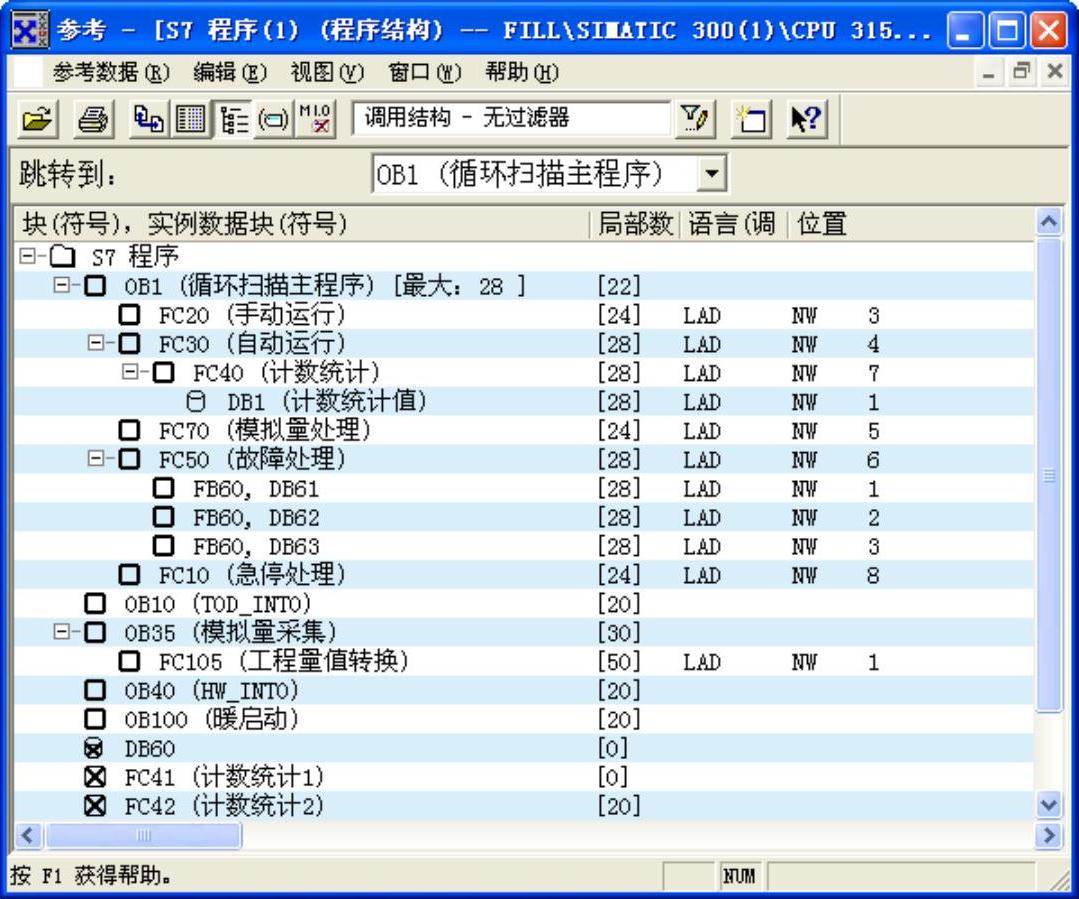Click the Open folder toolbar icon

point(37,120)
